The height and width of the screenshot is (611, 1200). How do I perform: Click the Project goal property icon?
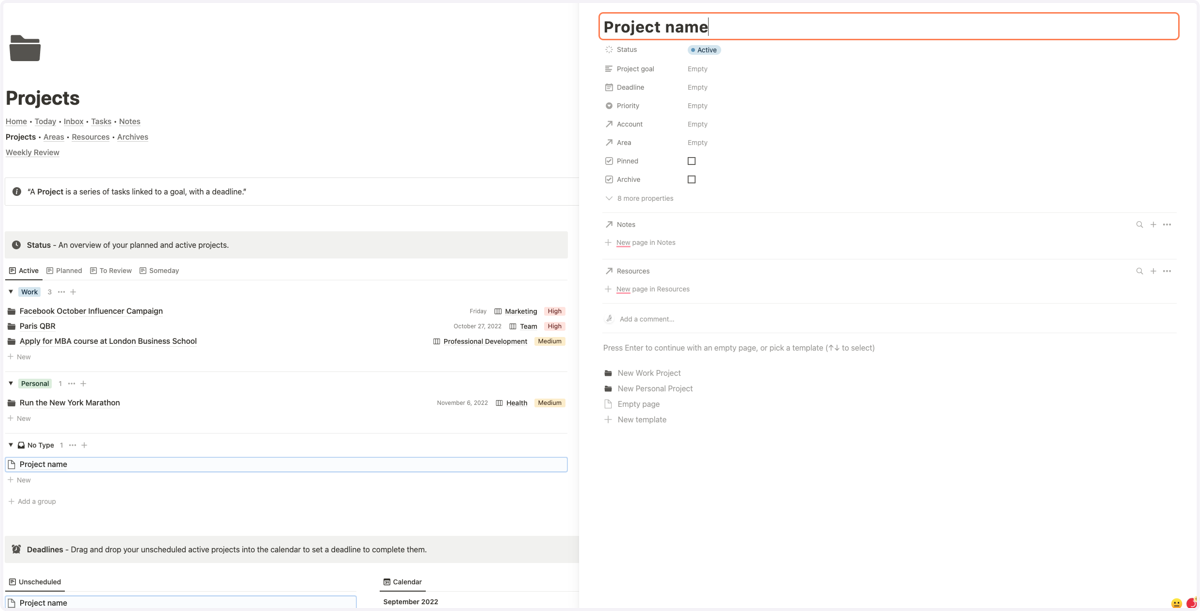click(x=609, y=69)
